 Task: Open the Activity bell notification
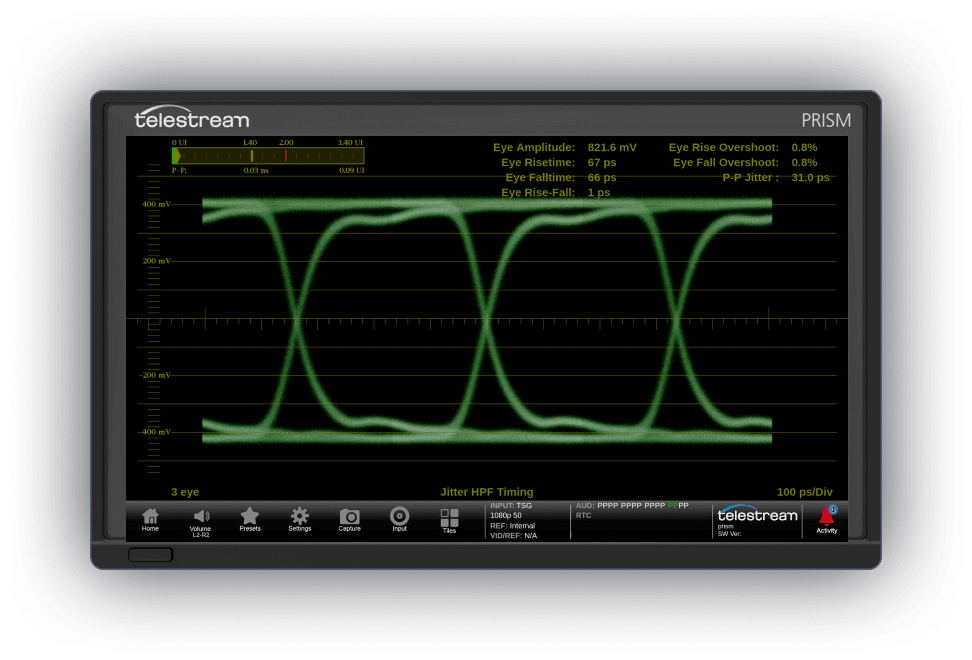coord(826,520)
